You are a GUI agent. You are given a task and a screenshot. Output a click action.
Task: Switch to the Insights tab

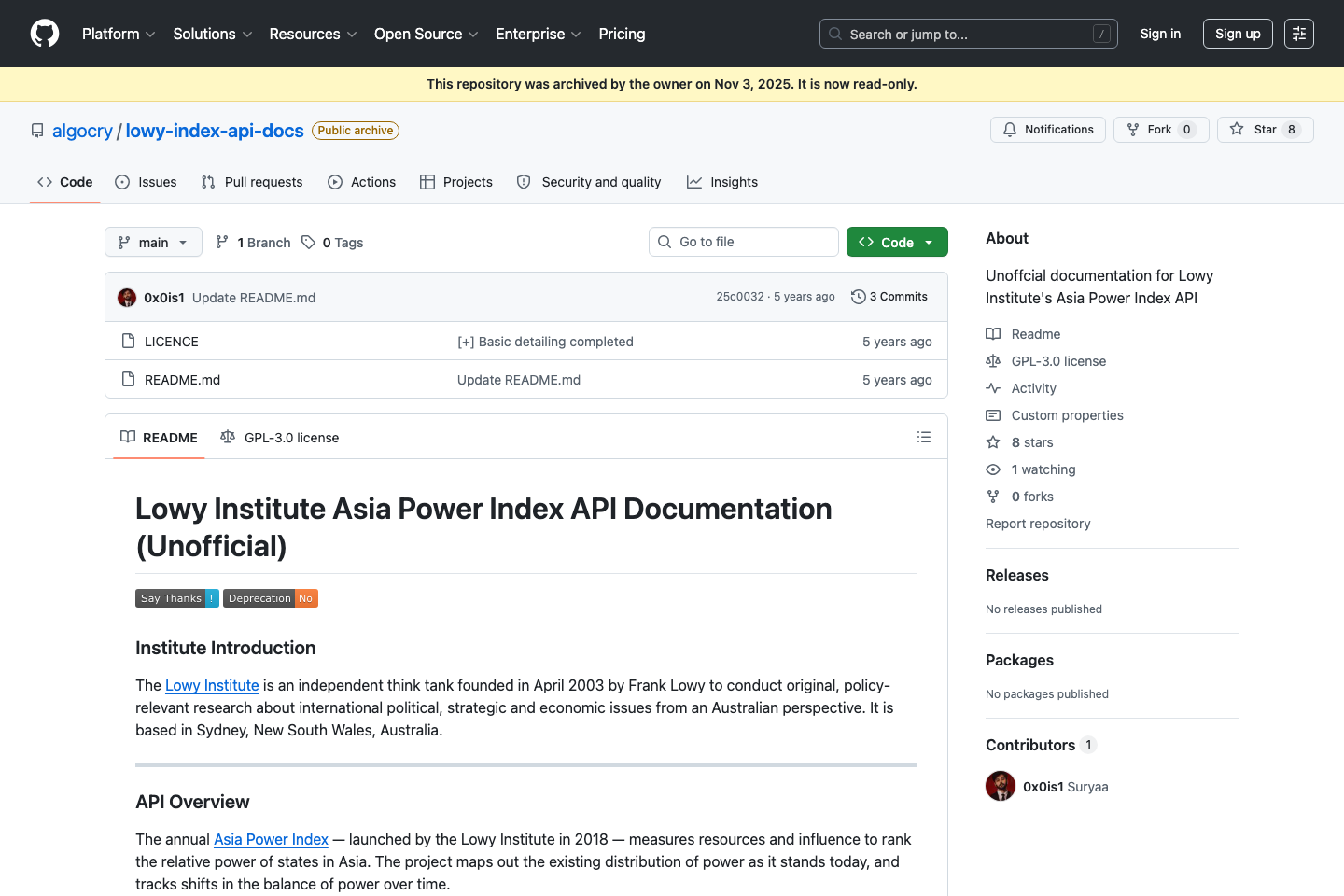(722, 182)
